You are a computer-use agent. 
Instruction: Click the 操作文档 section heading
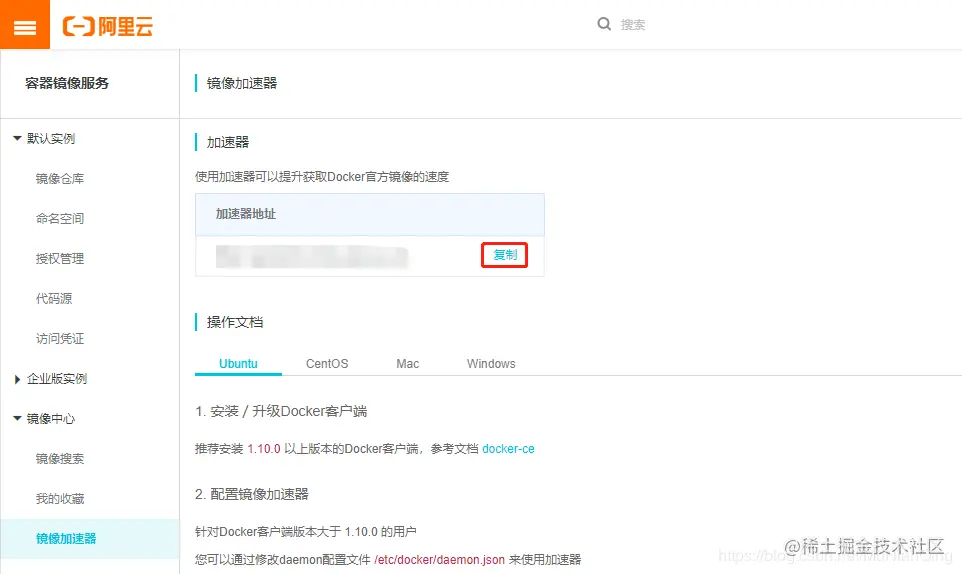[235, 322]
